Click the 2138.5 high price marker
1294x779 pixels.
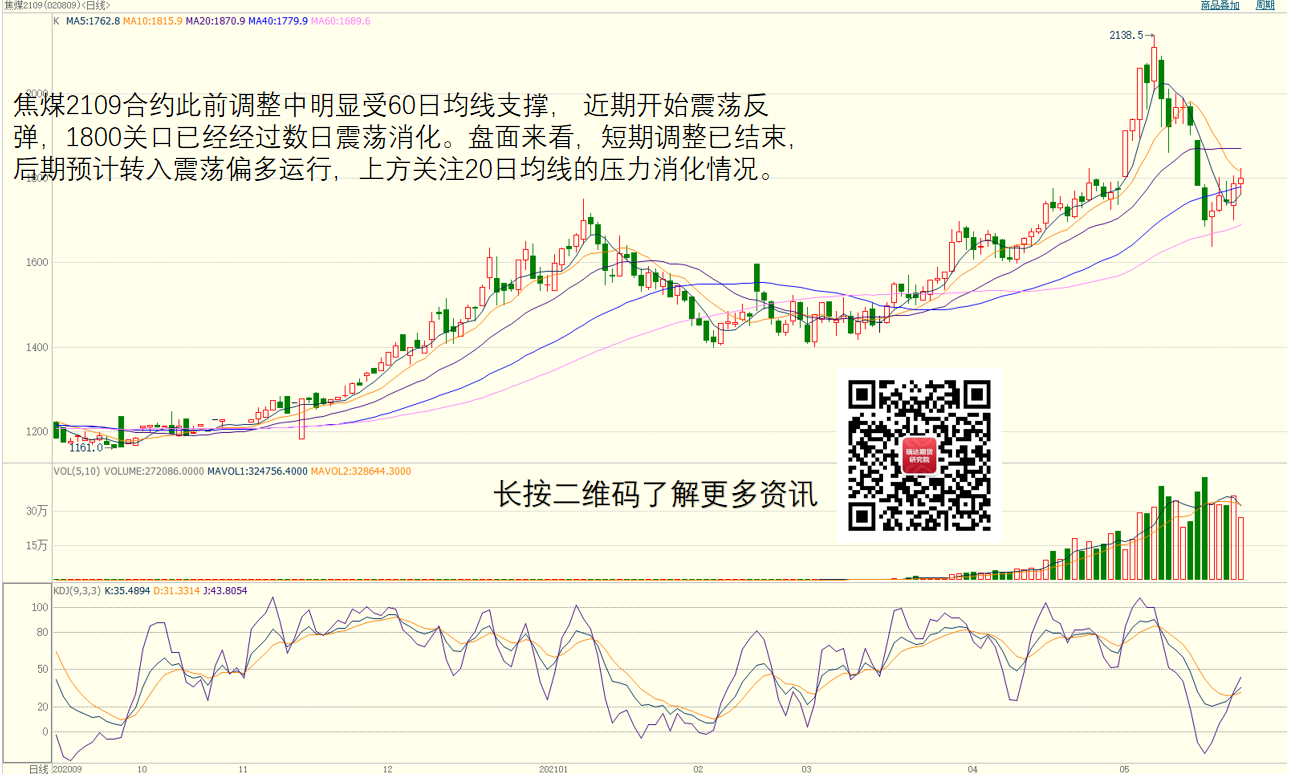[1126, 35]
